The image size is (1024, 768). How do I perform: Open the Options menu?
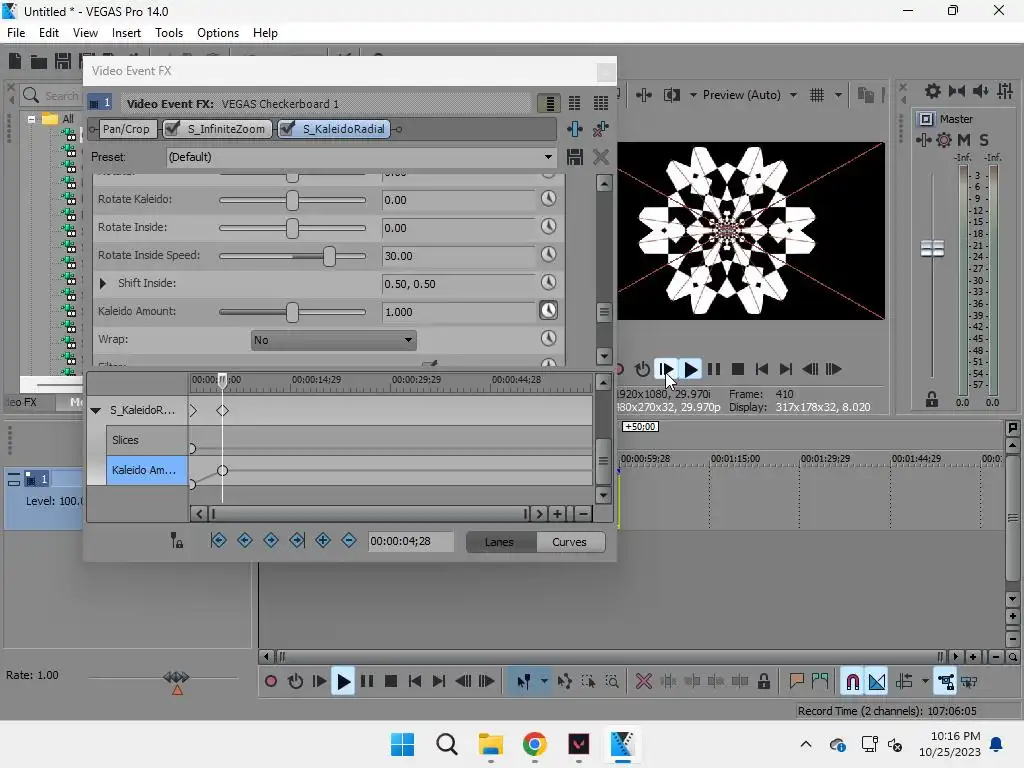point(217,33)
